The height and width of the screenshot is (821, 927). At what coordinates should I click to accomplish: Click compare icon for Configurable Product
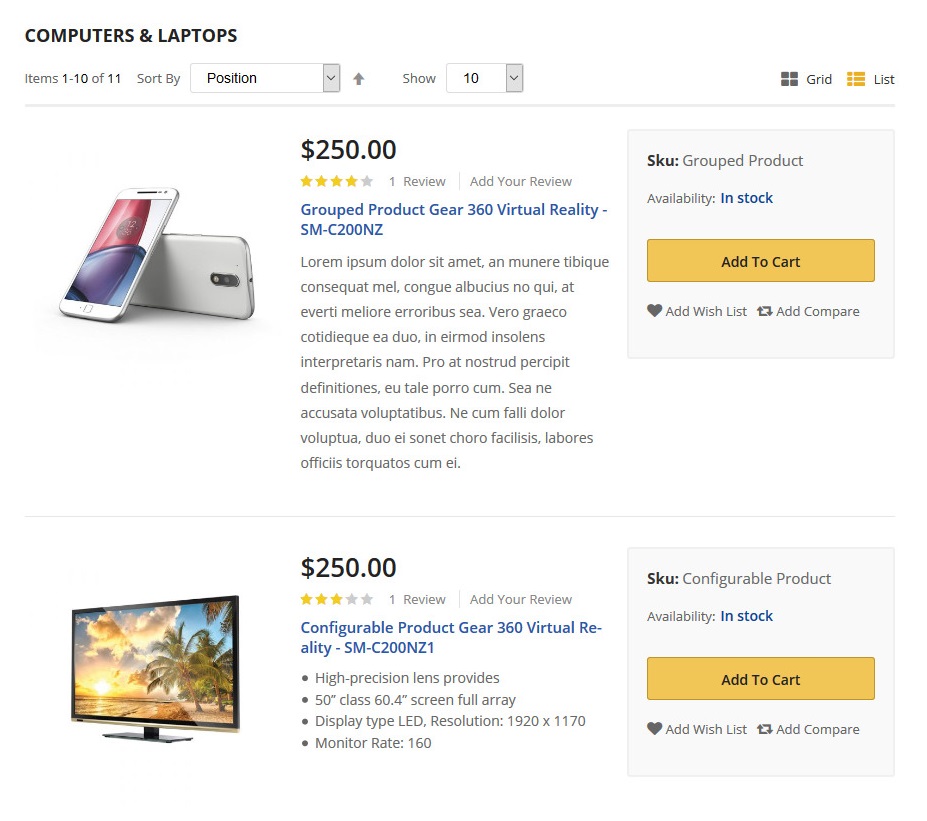tap(764, 729)
